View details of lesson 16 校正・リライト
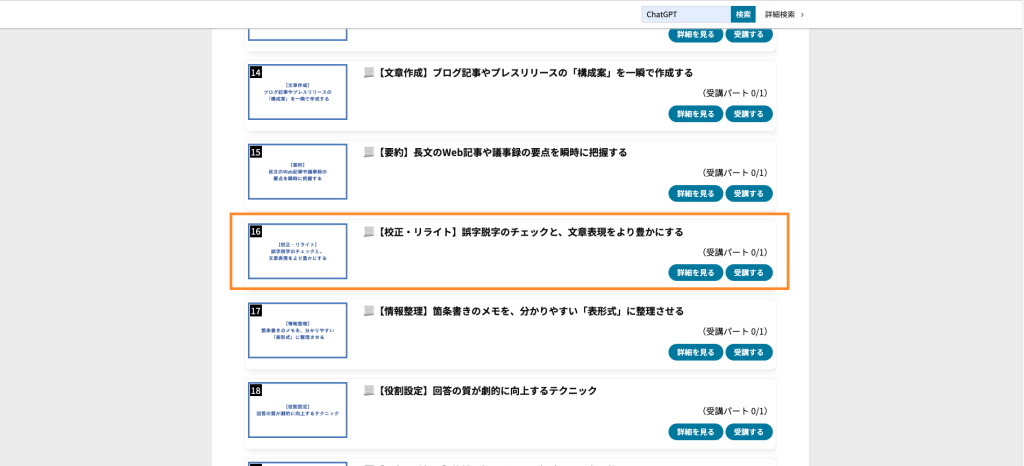 pyautogui.click(x=695, y=273)
